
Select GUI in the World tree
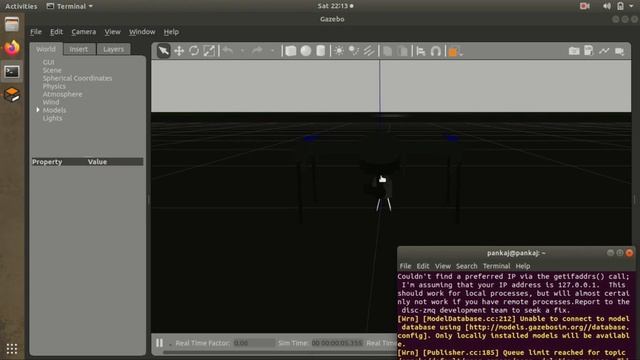click(49, 62)
